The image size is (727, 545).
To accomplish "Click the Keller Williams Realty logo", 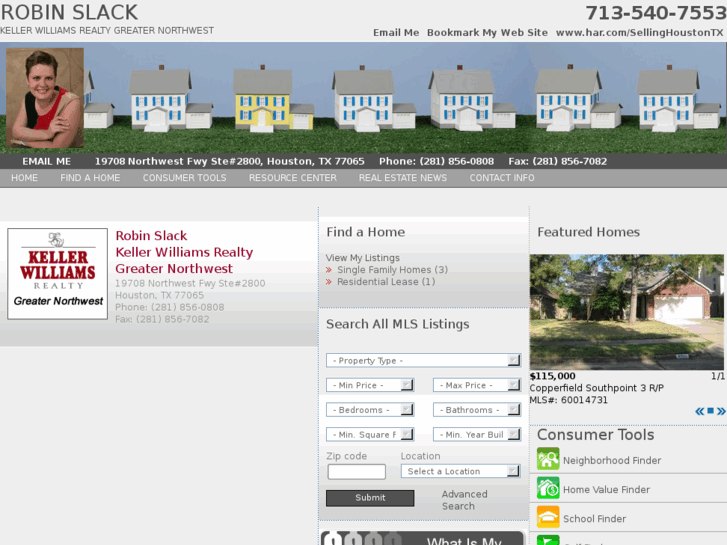I will click(57, 274).
